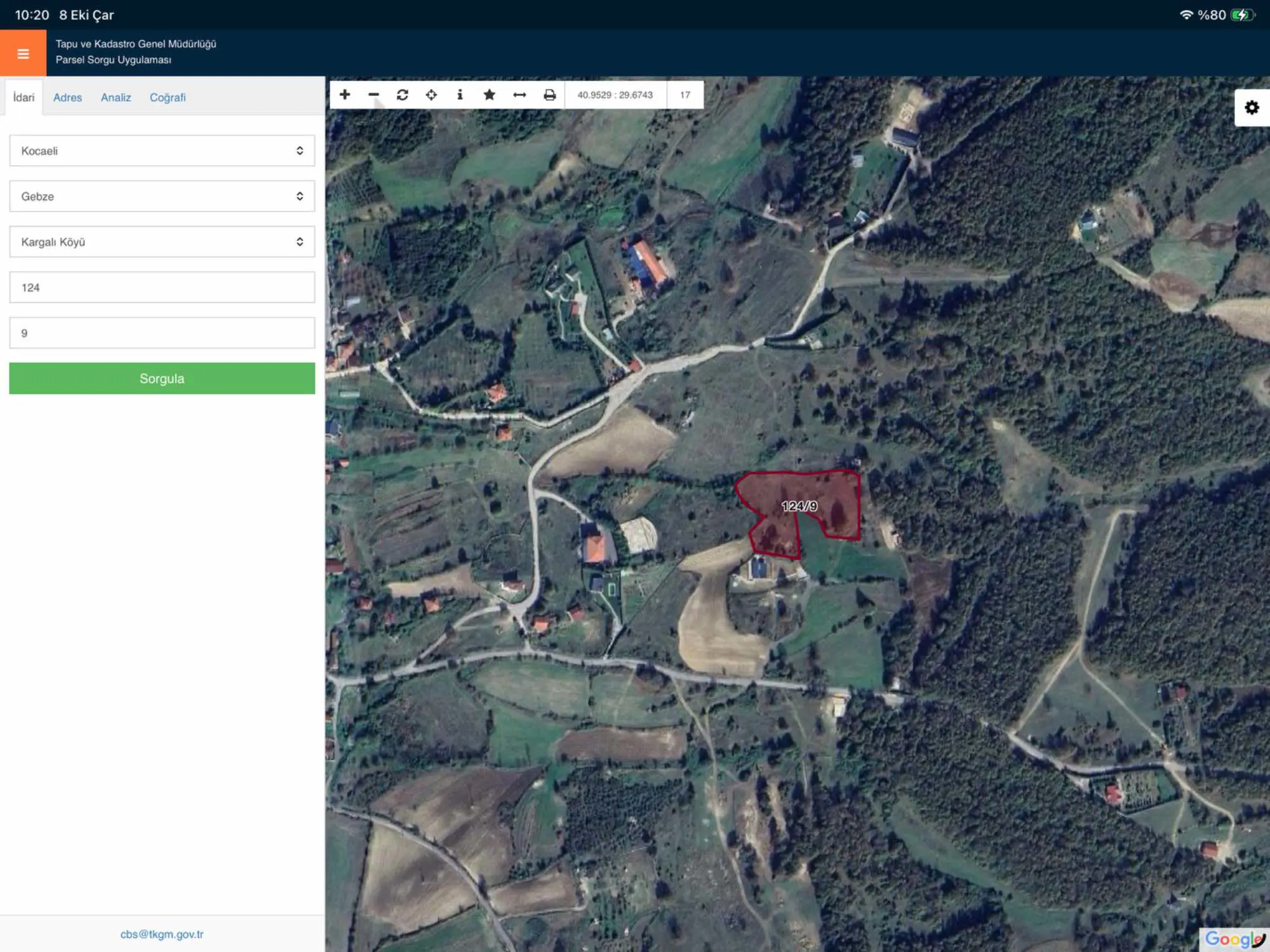The height and width of the screenshot is (952, 1270).
Task: Focus the block number field containing 124
Action: point(162,287)
